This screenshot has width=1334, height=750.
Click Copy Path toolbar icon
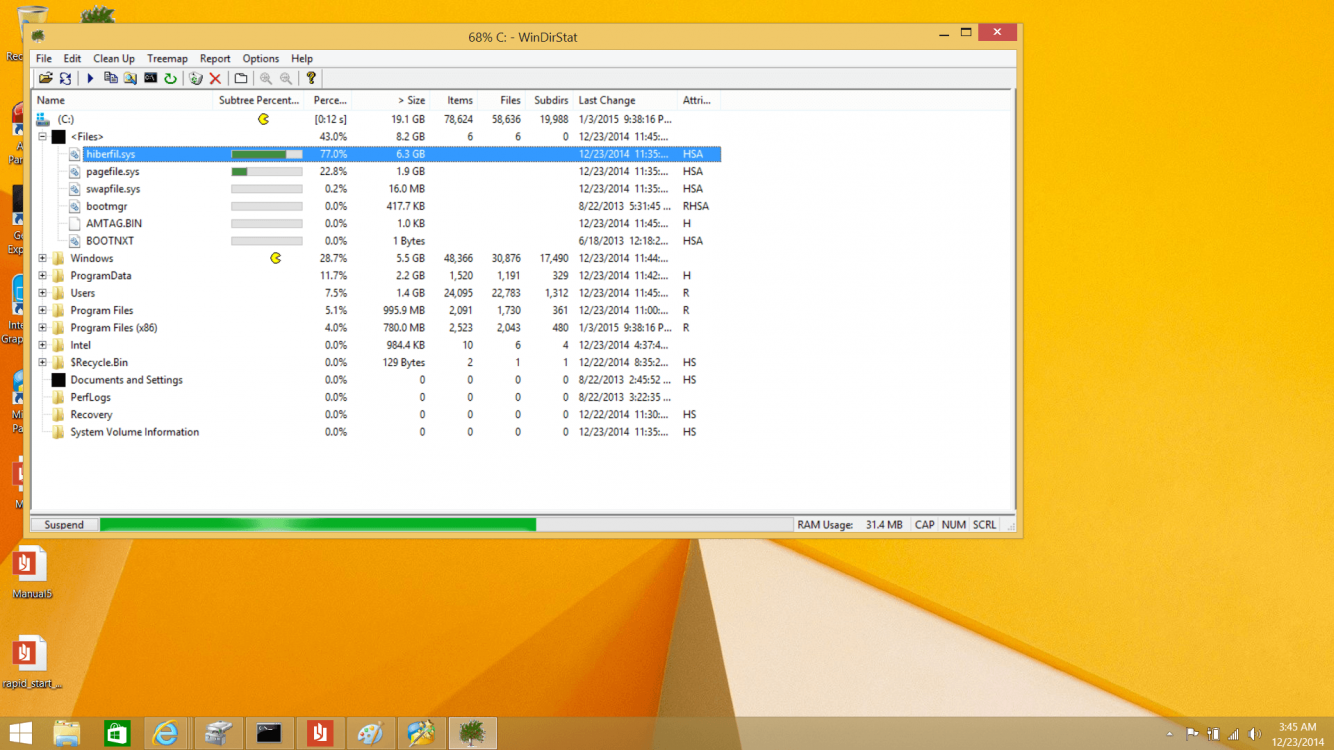110,78
